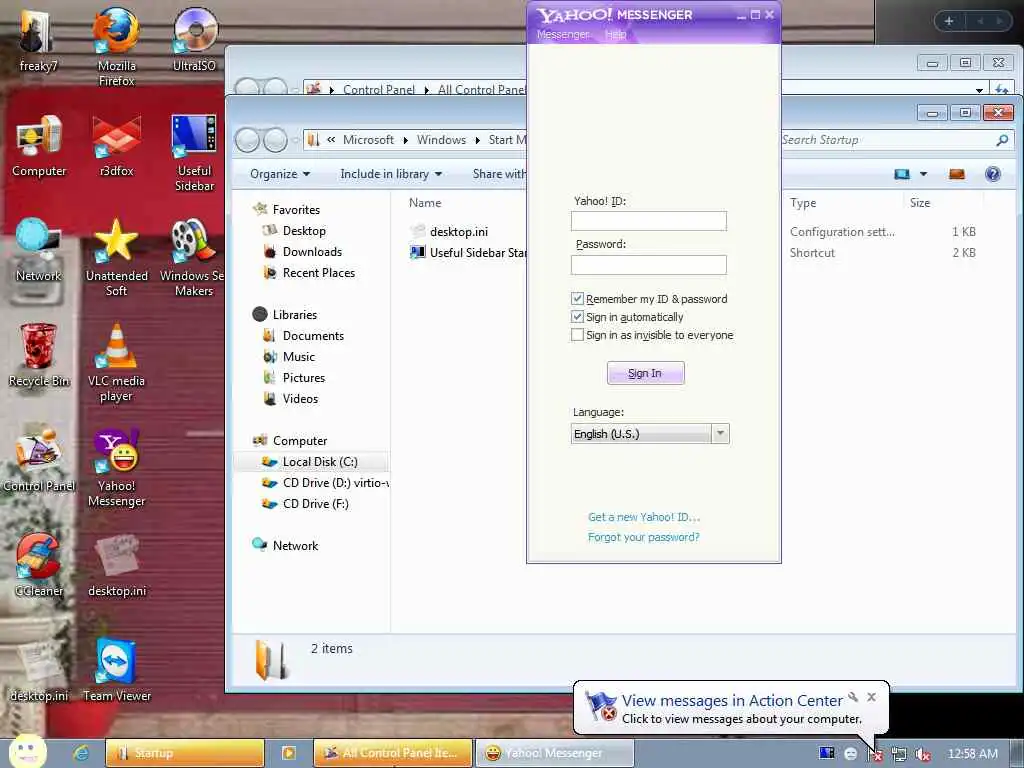Check Sign in as invisible to everyone

pos(577,335)
